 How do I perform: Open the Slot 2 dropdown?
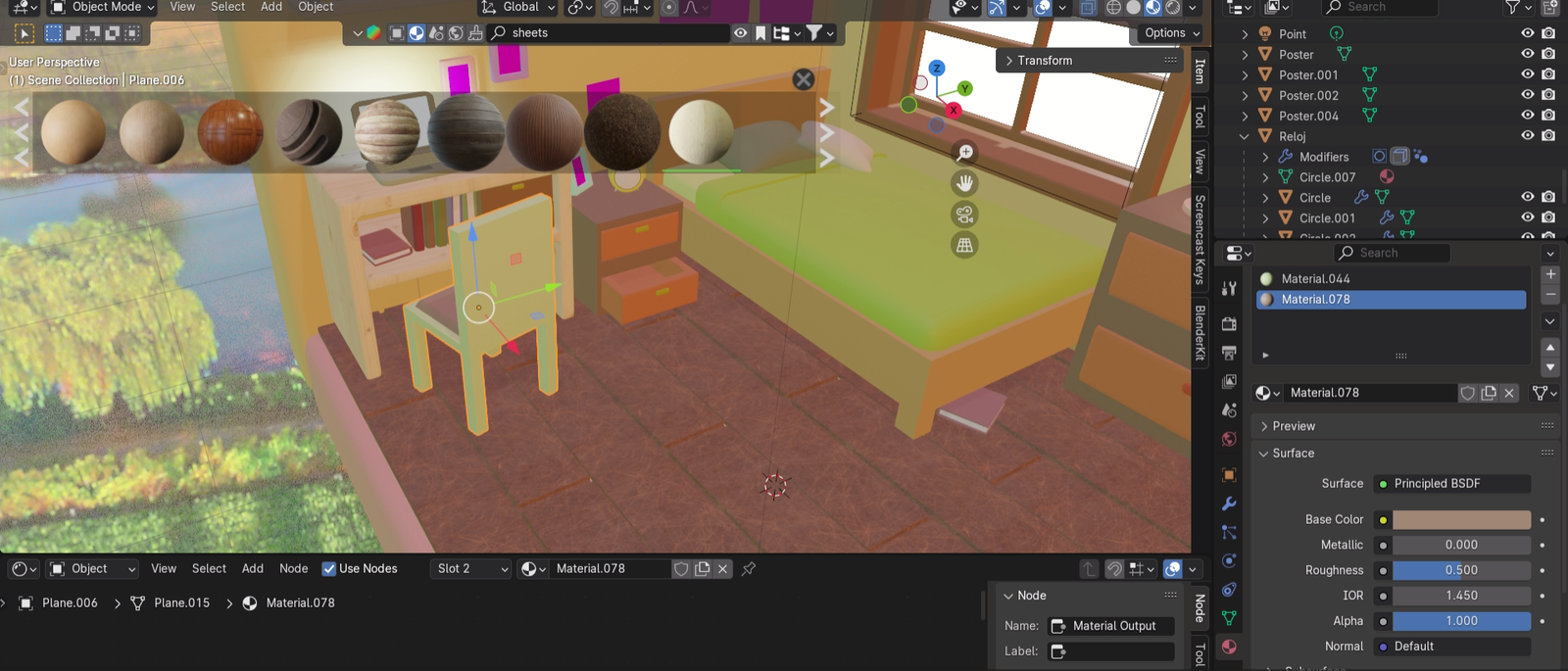click(471, 569)
